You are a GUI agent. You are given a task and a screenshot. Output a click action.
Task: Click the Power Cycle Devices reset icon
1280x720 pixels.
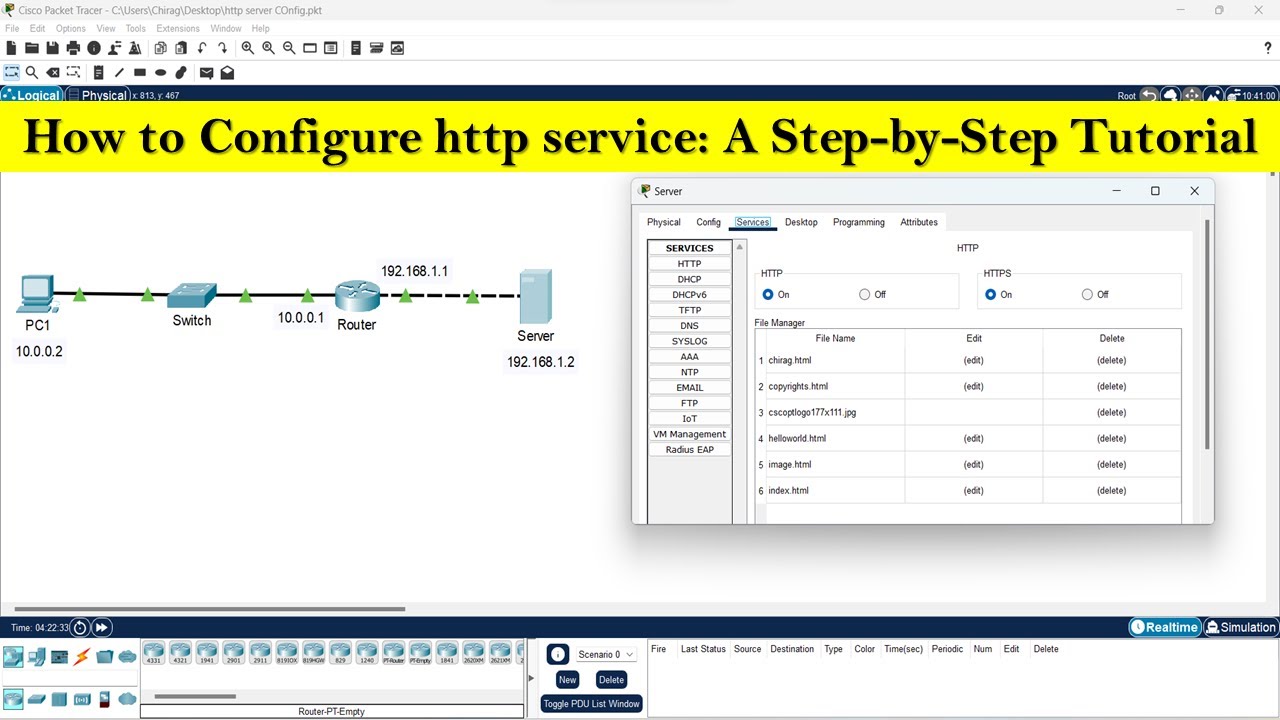[80, 628]
